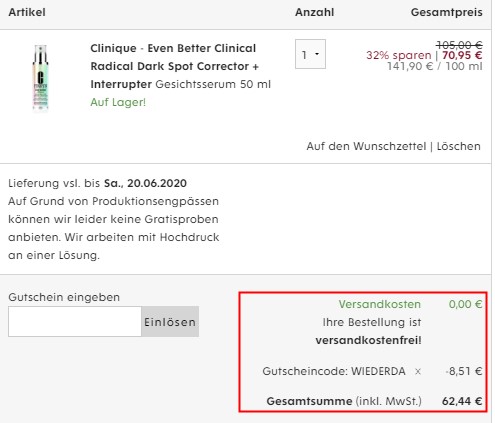
Task: Click the Anzahl column header
Action: pyautogui.click(x=314, y=12)
